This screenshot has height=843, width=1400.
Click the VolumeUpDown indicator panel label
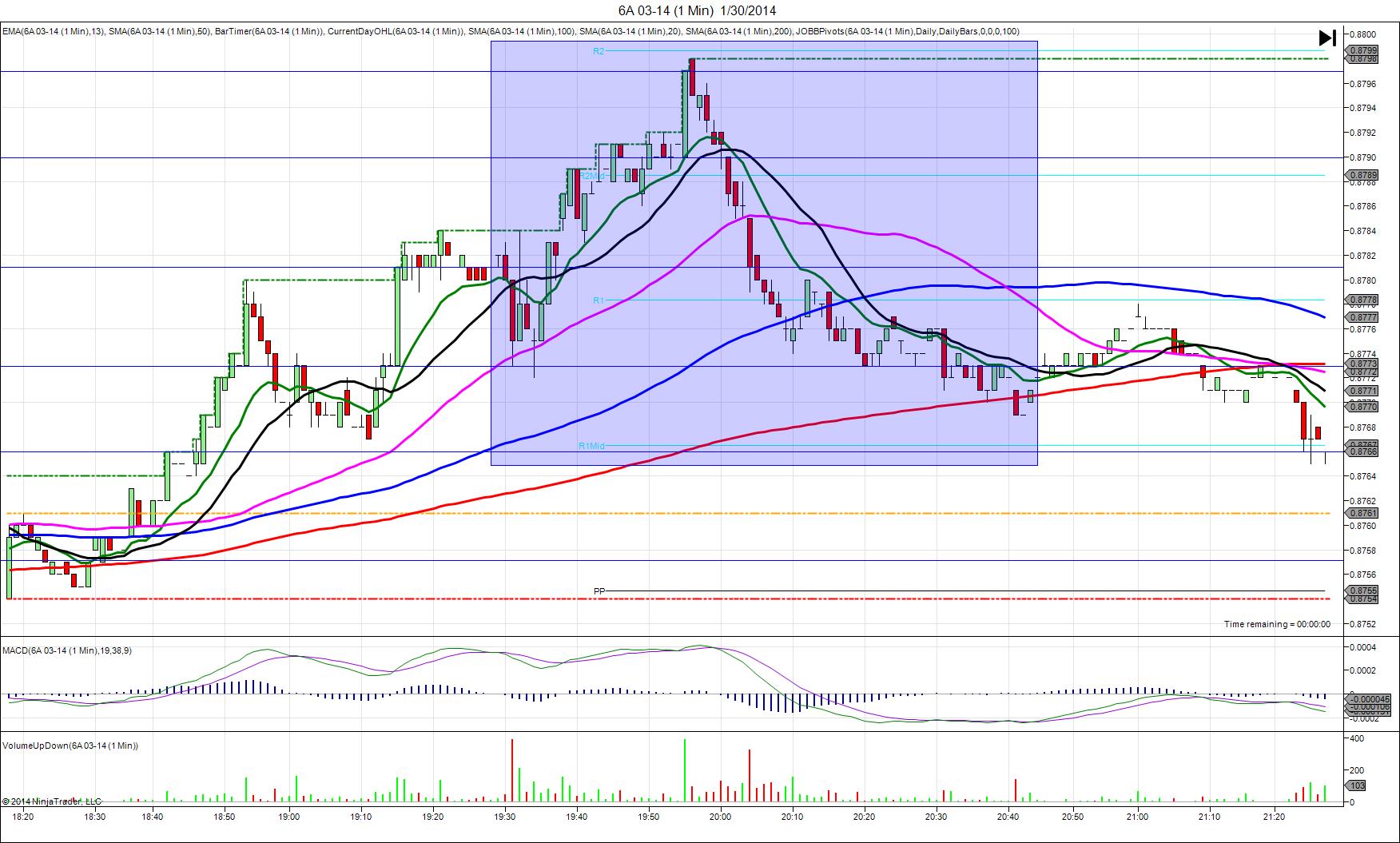pyautogui.click(x=70, y=746)
